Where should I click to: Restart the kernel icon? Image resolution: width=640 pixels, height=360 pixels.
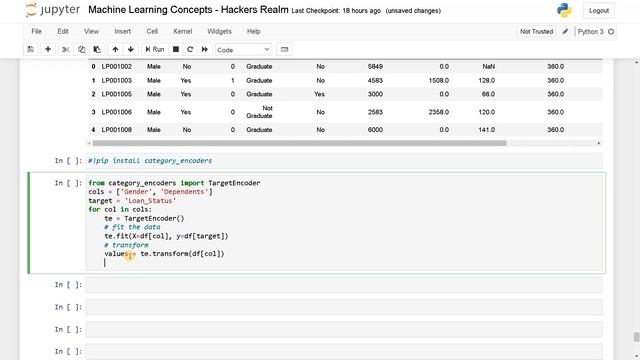coord(190,49)
